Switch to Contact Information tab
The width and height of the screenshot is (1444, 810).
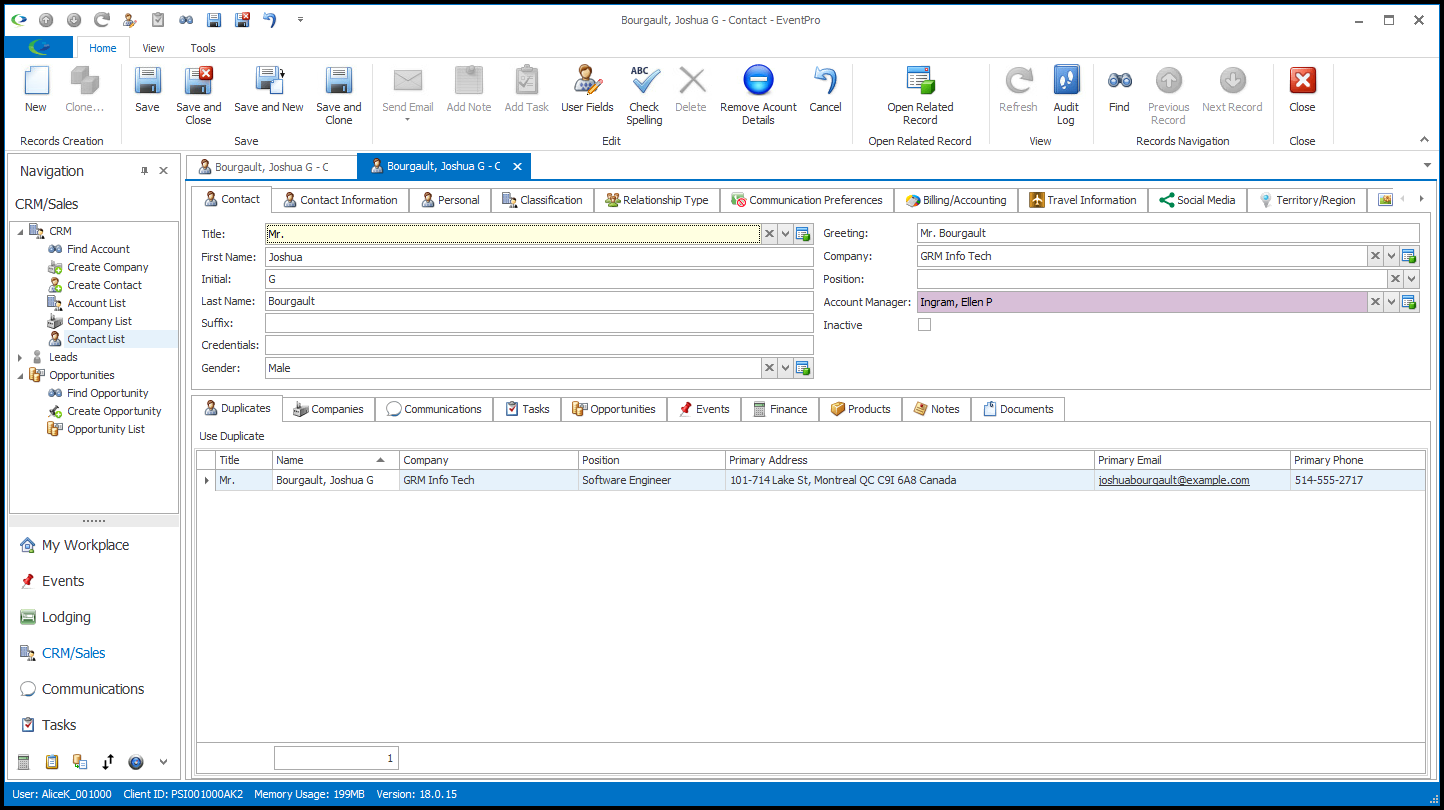[x=340, y=200]
